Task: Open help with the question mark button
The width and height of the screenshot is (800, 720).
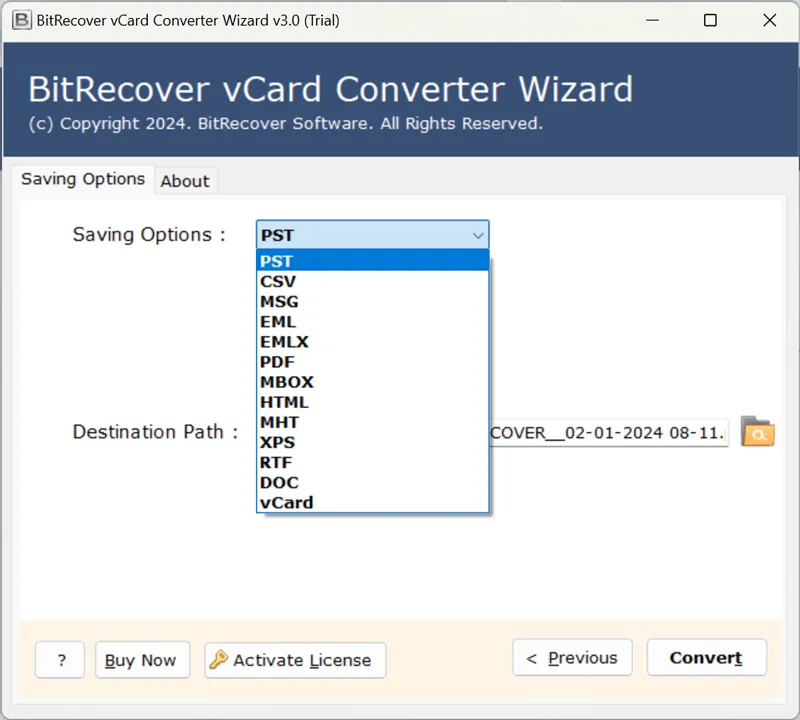Action: point(62,660)
